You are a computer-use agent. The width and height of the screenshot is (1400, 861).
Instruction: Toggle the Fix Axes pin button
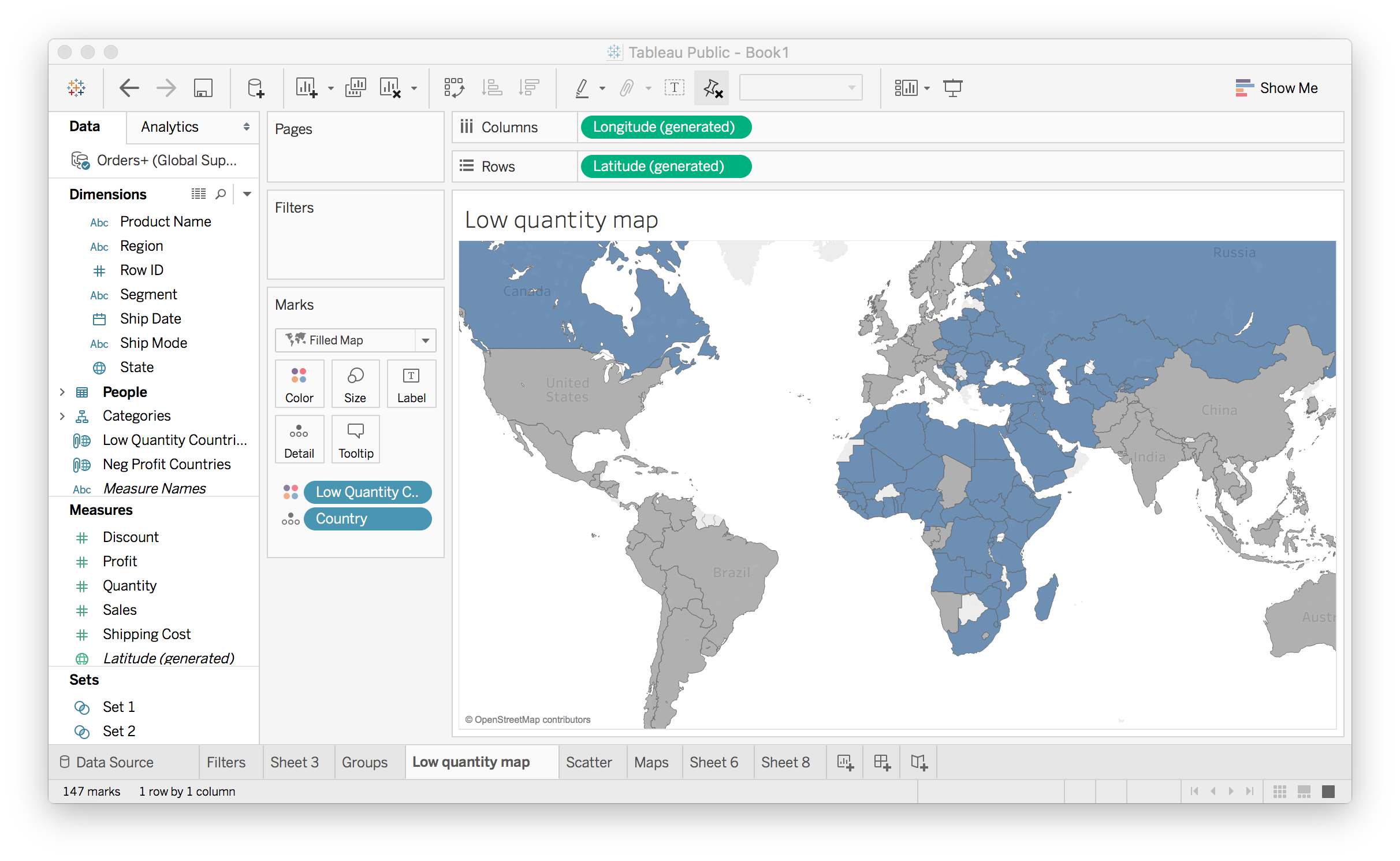[x=712, y=88]
